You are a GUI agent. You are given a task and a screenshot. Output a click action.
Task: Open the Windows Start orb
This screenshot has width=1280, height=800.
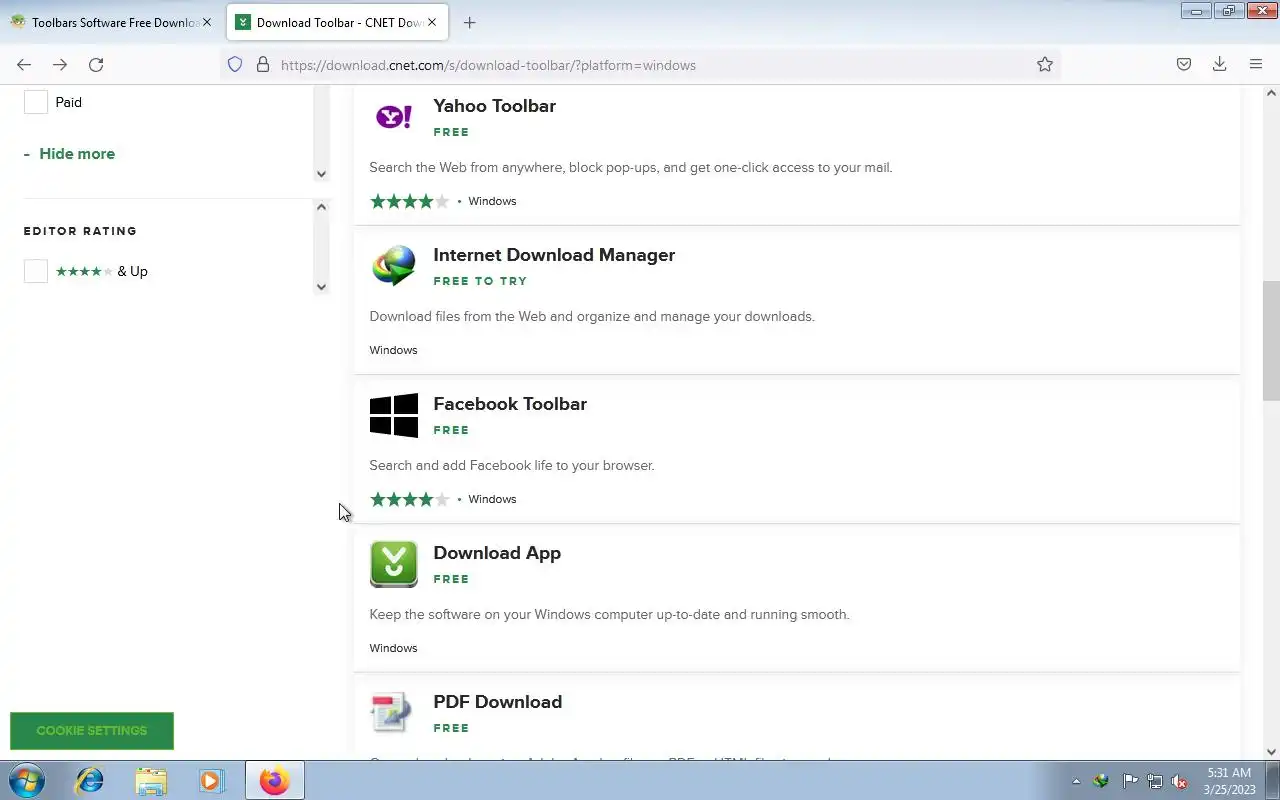click(x=26, y=780)
